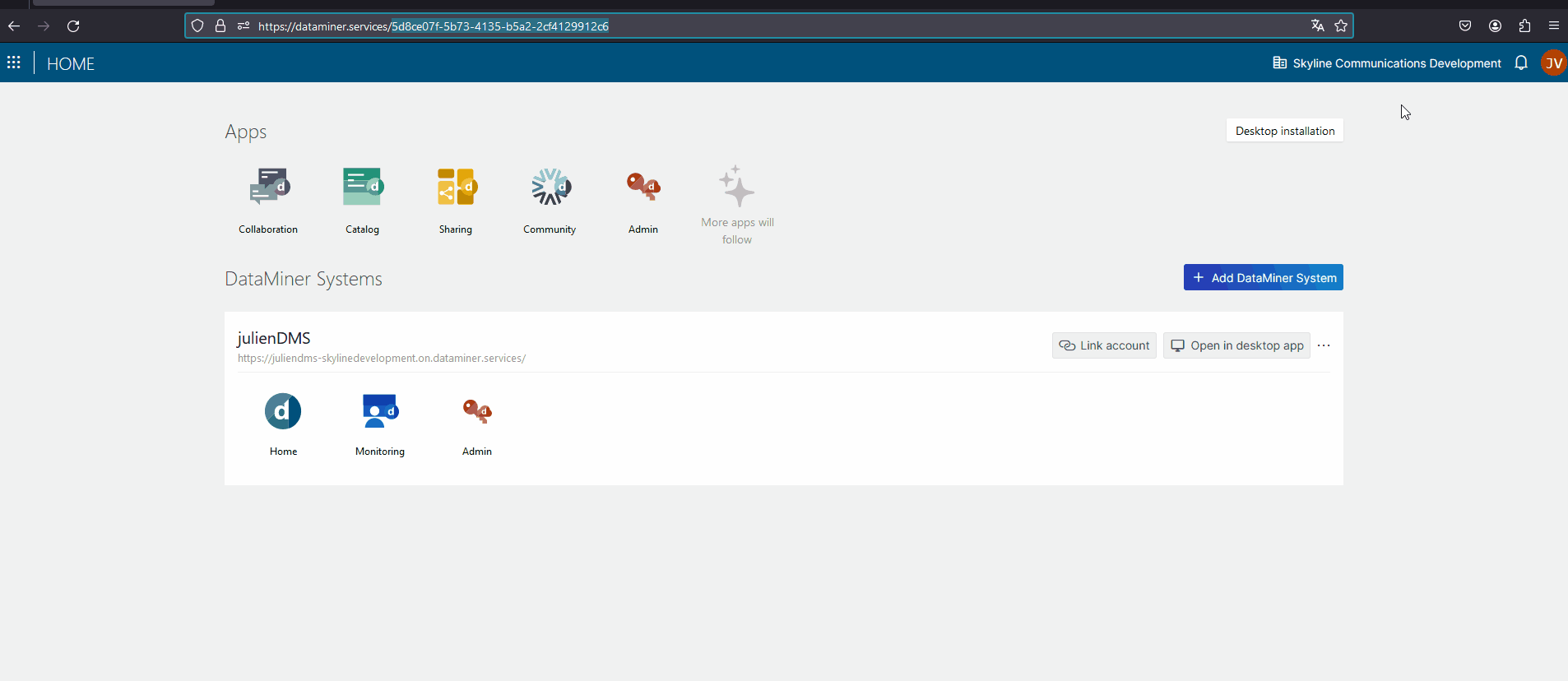
Task: Open julienDMS more options ellipsis
Action: (x=1324, y=345)
